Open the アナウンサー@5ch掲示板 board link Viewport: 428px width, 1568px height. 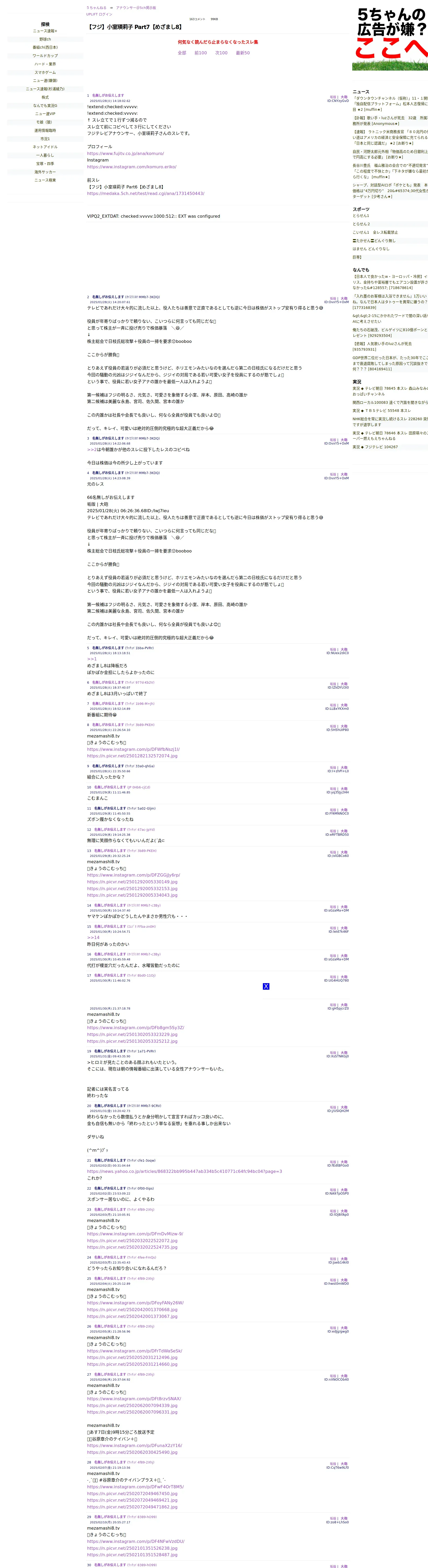pos(136,8)
